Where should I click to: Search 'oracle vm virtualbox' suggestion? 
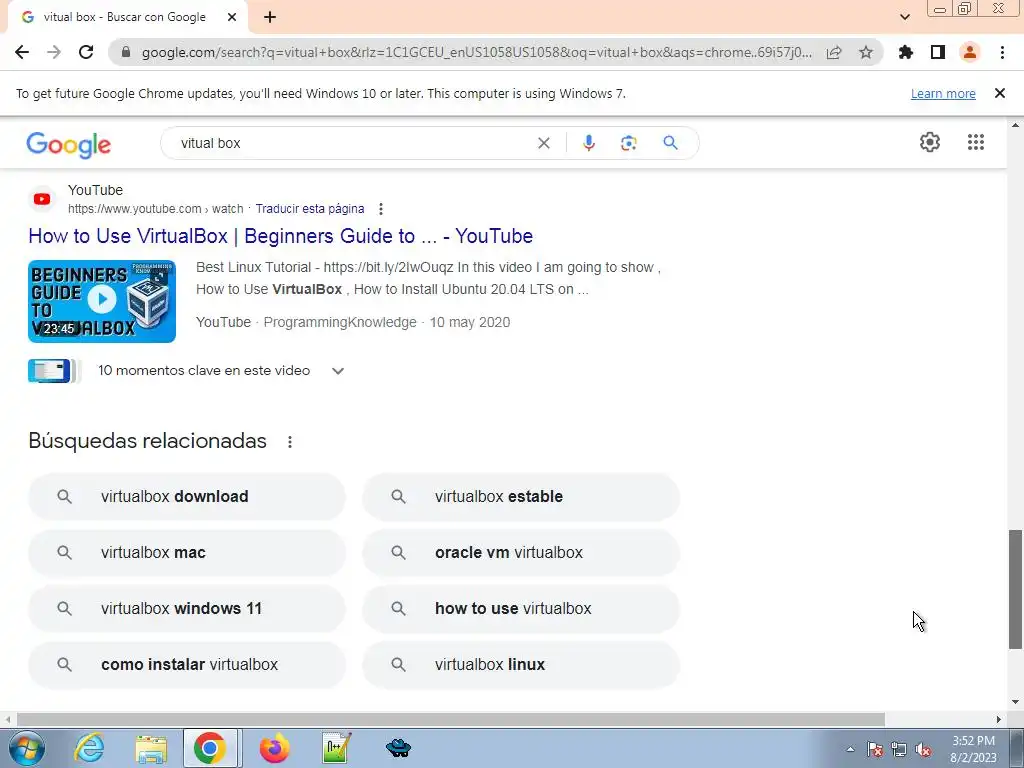(521, 552)
